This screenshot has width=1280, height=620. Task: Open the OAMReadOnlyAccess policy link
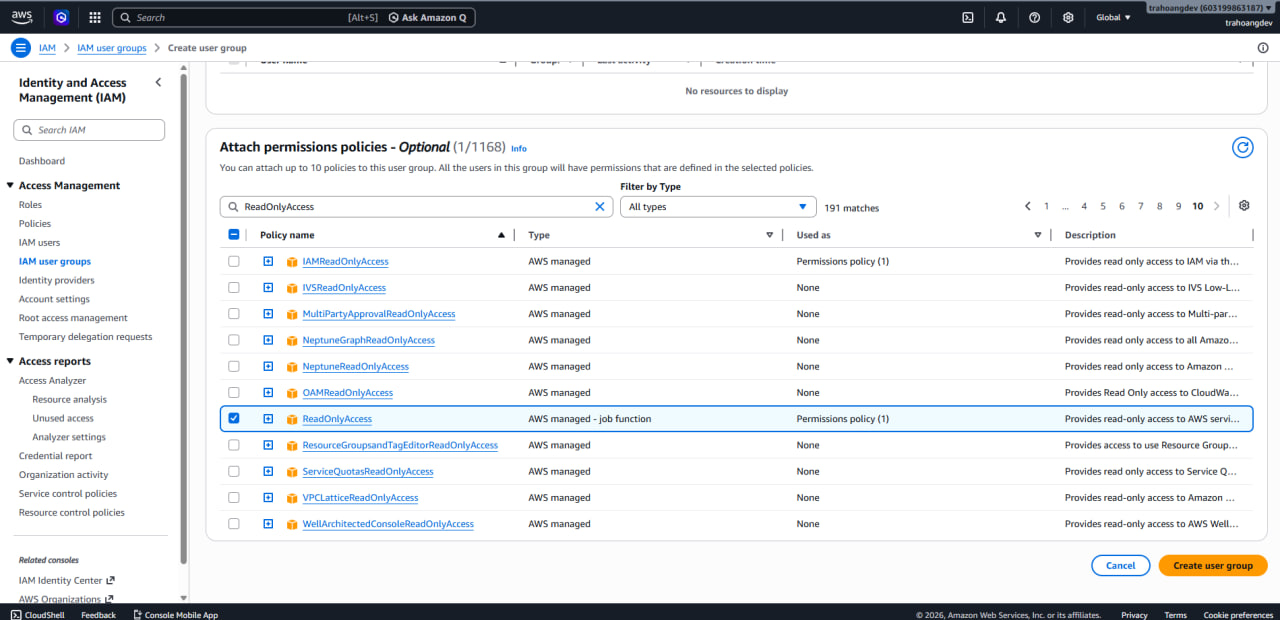(348, 393)
